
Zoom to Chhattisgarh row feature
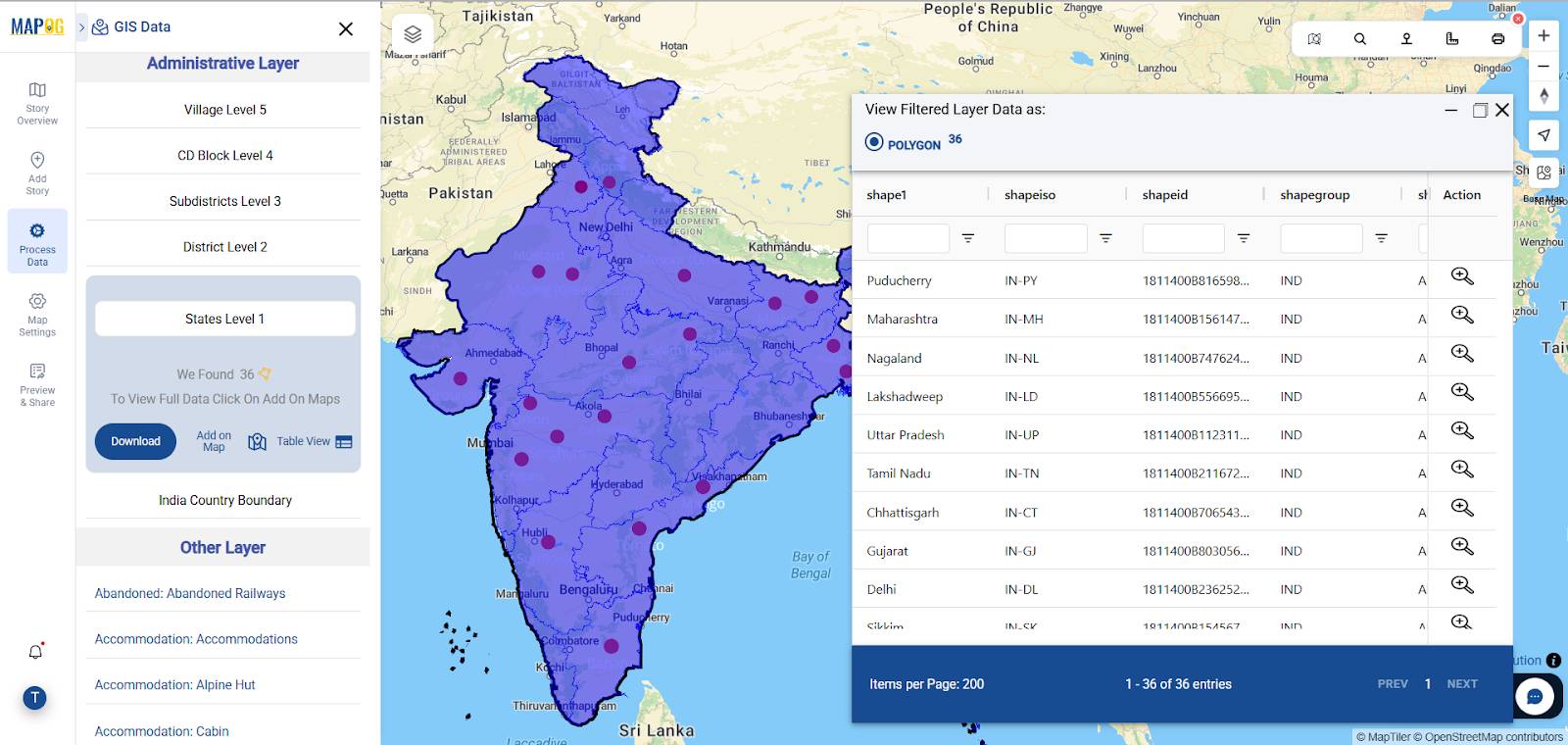[1462, 508]
